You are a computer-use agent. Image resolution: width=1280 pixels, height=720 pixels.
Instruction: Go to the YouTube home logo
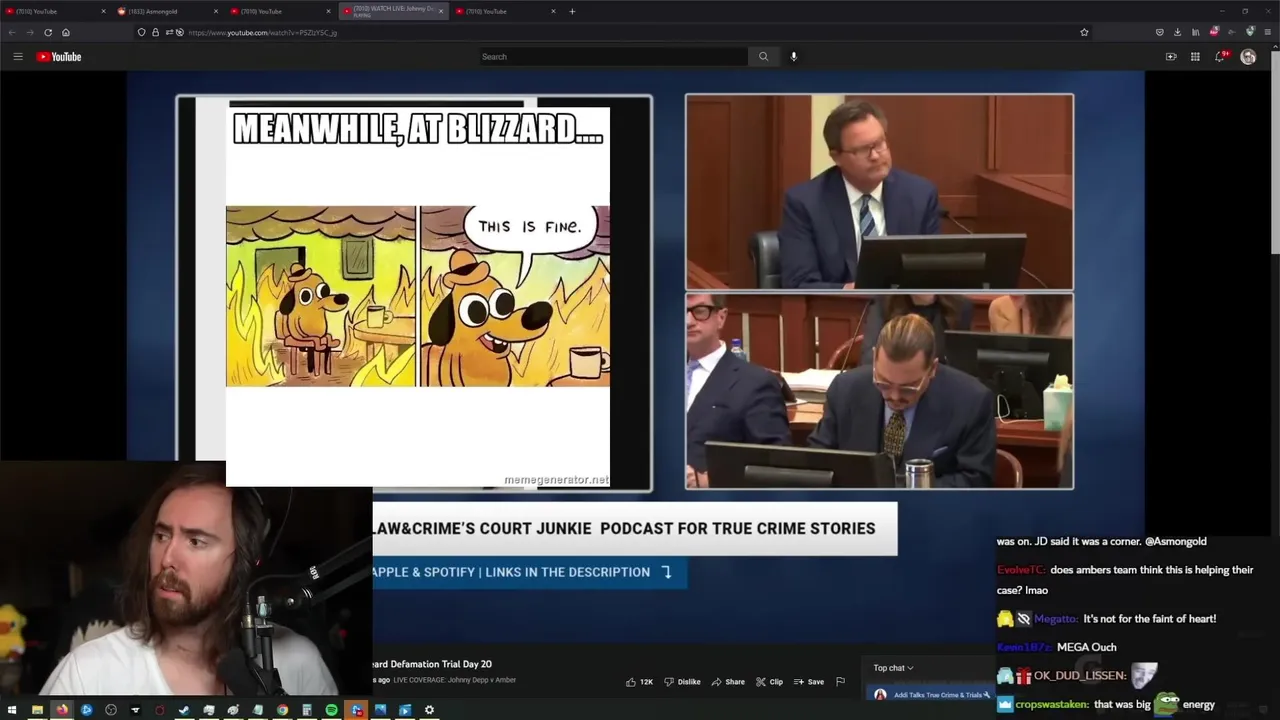[x=59, y=57]
